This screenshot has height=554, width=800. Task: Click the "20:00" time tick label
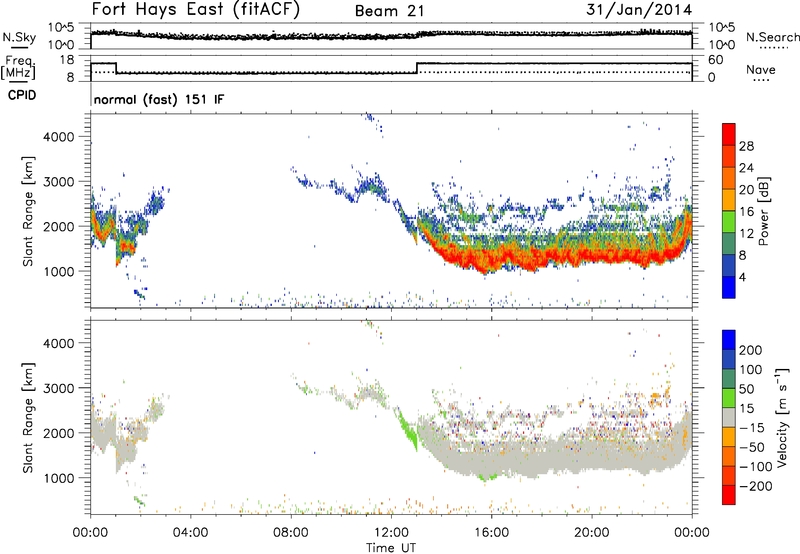click(x=591, y=533)
